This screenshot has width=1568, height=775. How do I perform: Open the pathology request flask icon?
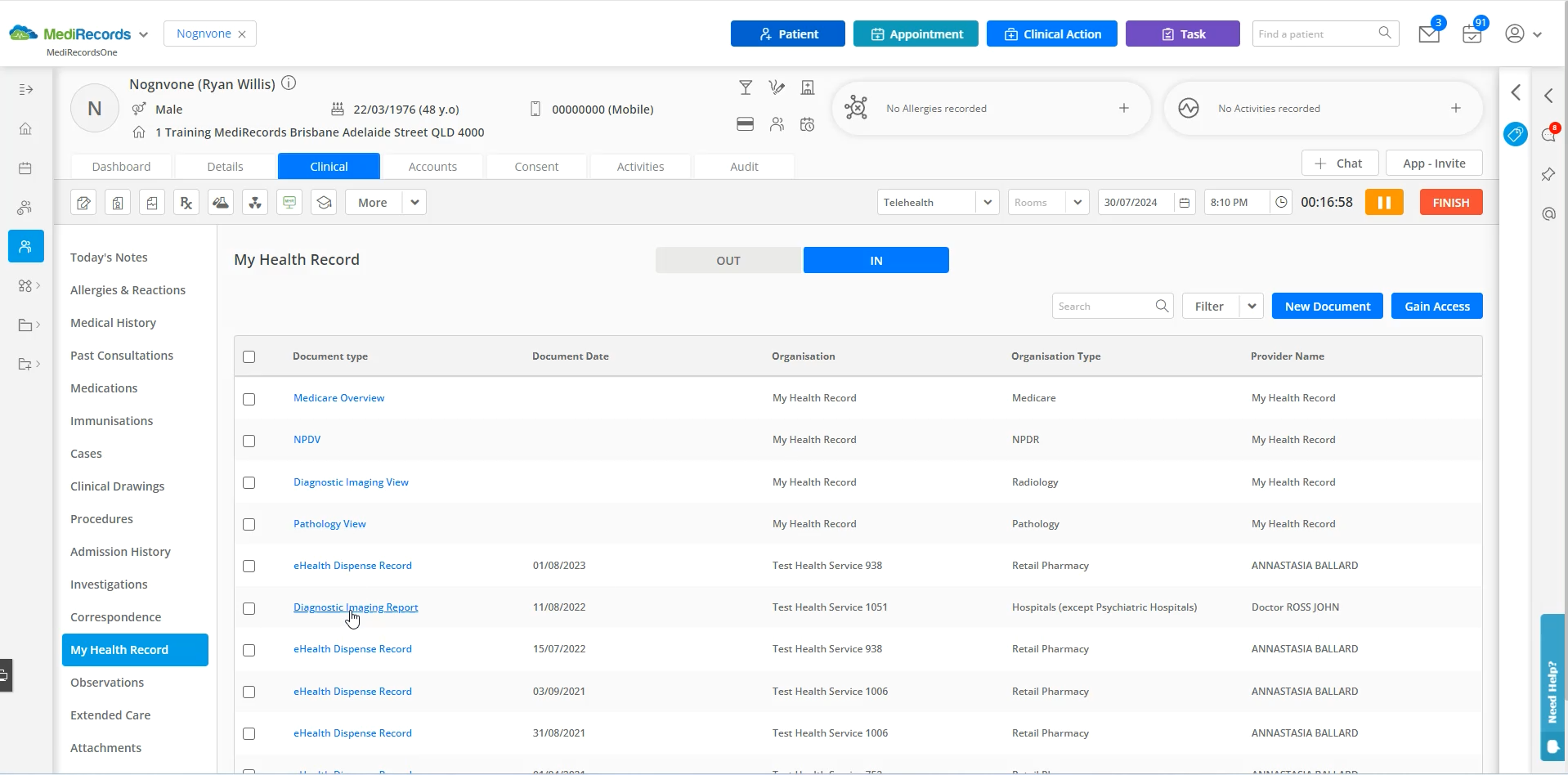pyautogui.click(x=221, y=202)
